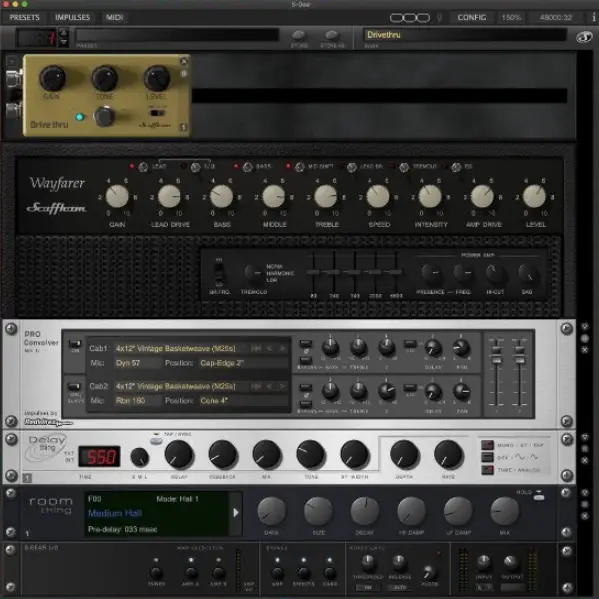Click the signal chain layout icon
Image resolution: width=599 pixels, height=599 pixels.
[x=410, y=18]
